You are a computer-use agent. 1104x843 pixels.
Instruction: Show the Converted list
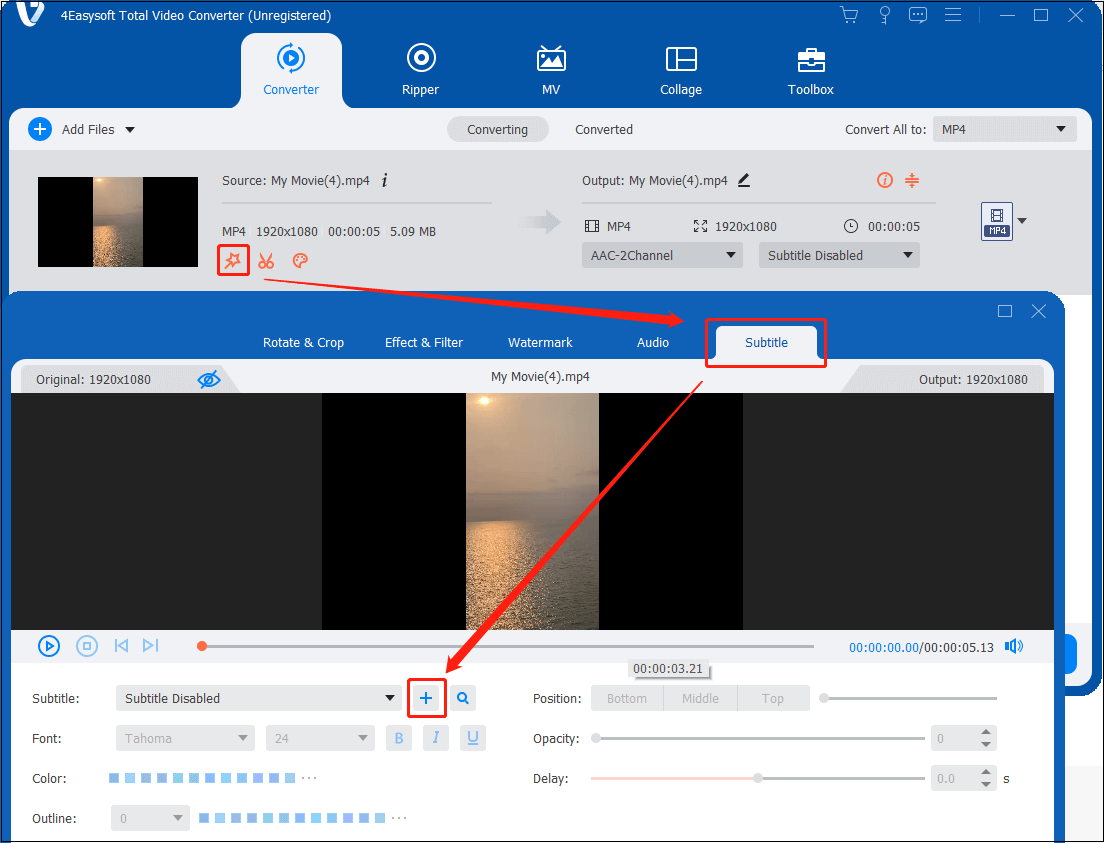tap(603, 130)
